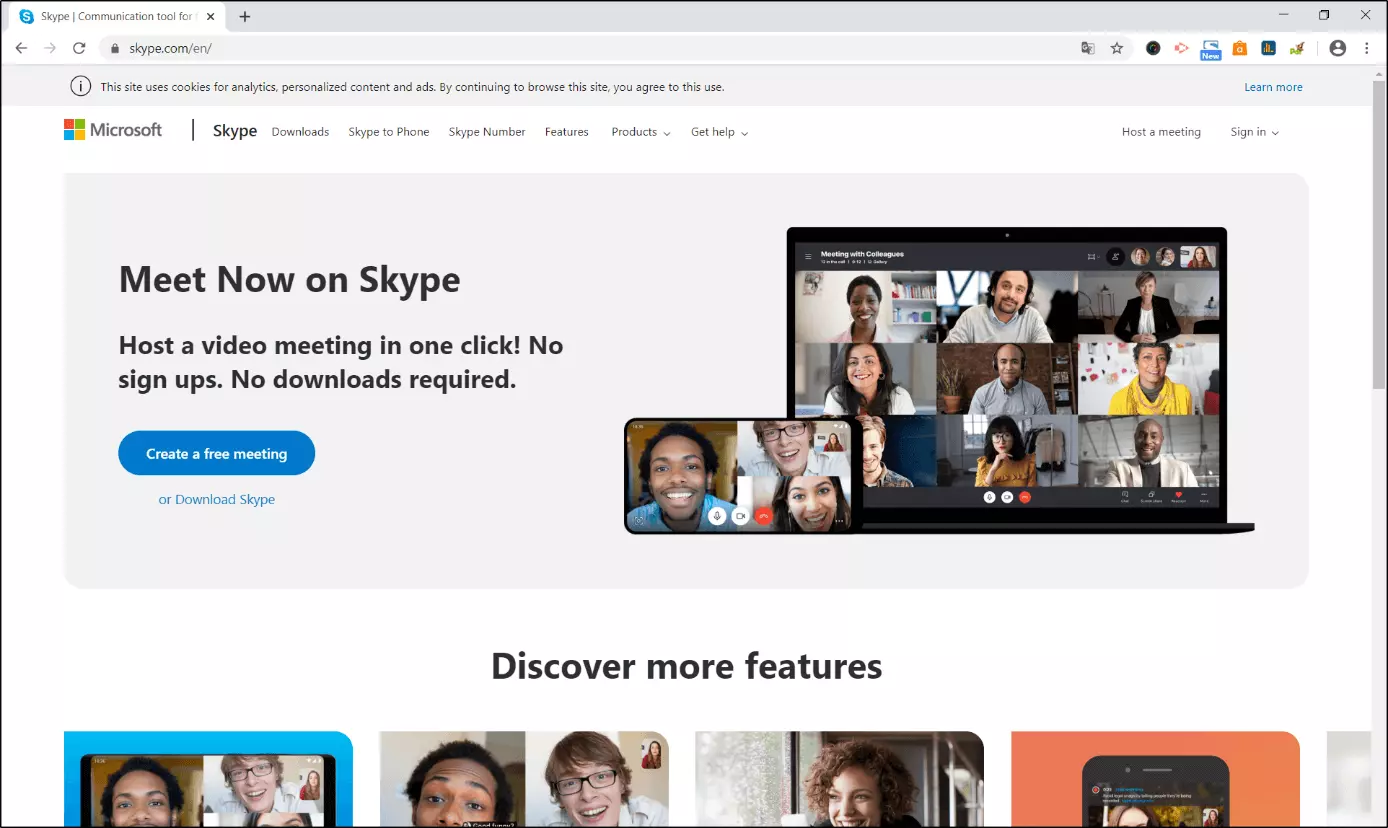1388x828 pixels.
Task: Open a new tab with plus icon
Action: tap(245, 16)
